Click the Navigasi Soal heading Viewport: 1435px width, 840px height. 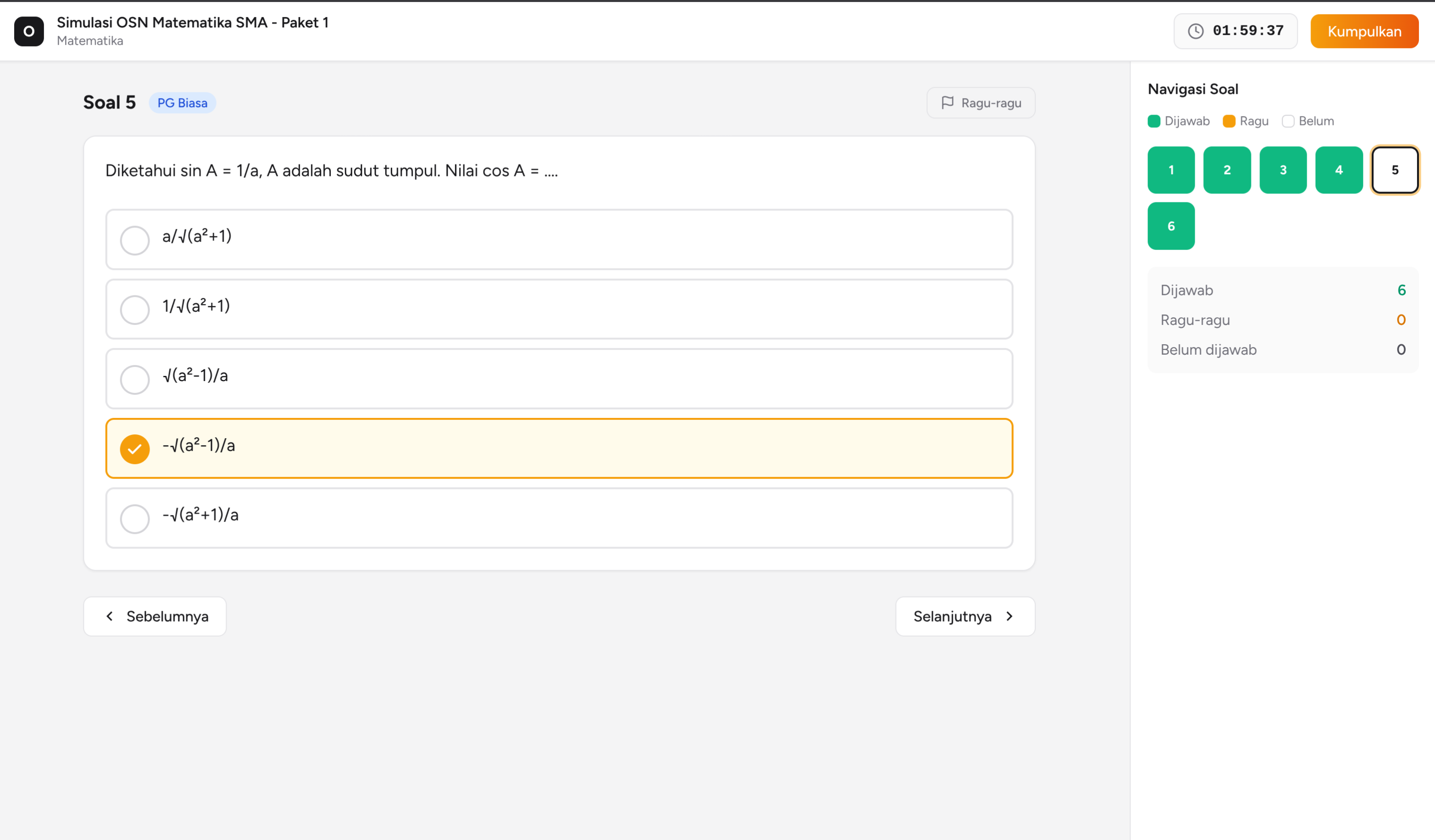point(1192,89)
